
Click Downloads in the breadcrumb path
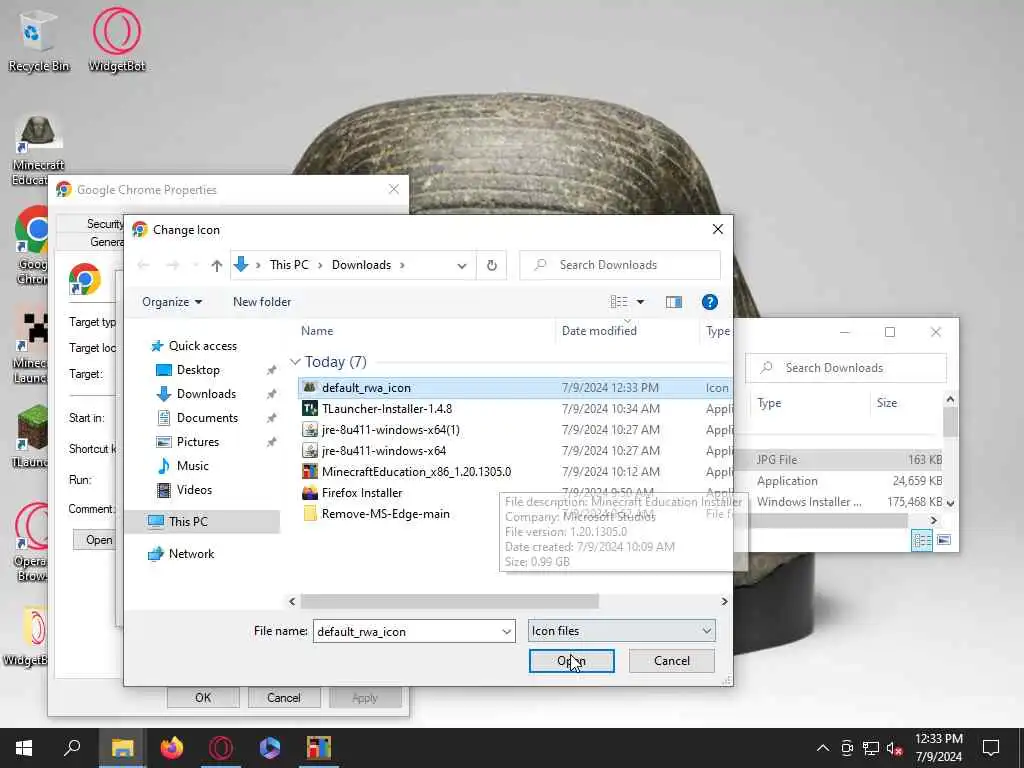361,265
